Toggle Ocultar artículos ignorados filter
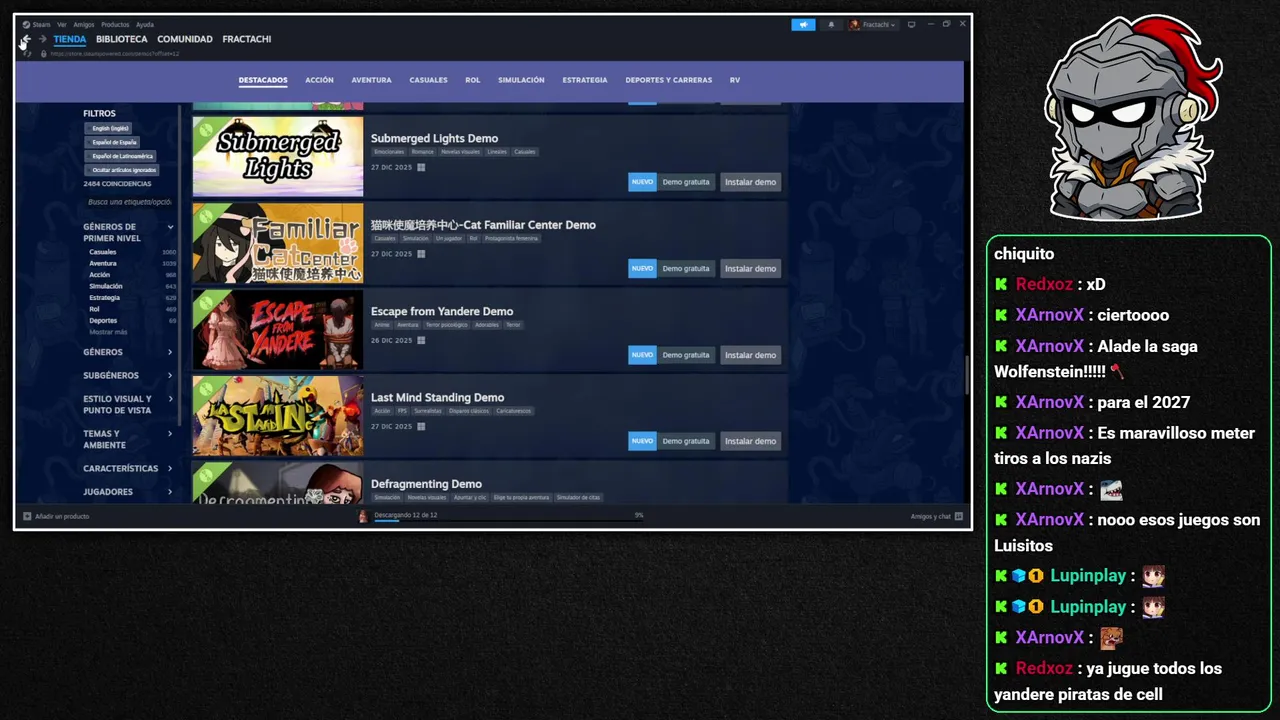Image resolution: width=1280 pixels, height=720 pixels. pos(124,170)
